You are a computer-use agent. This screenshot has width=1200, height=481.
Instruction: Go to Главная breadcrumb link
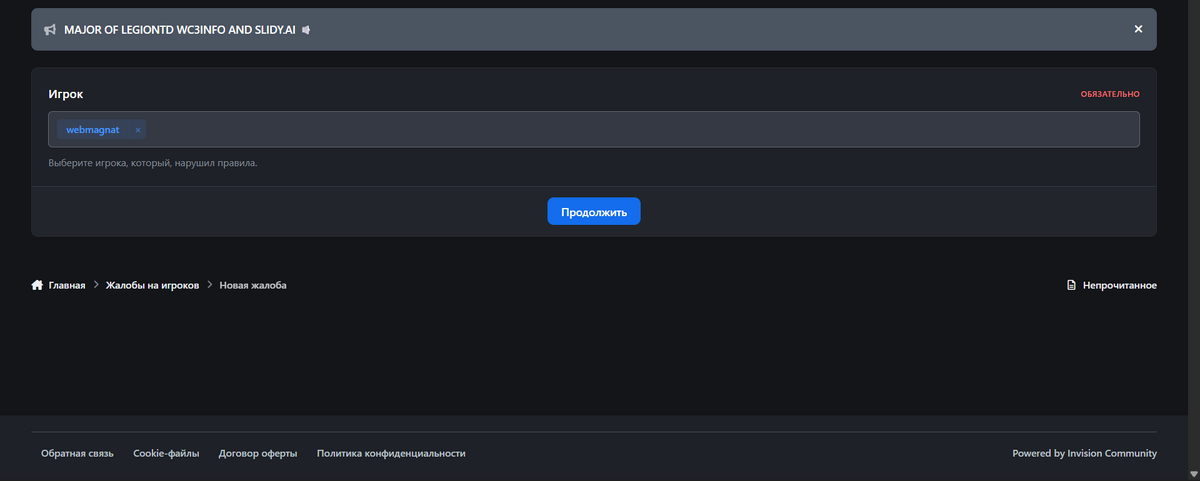pyautogui.click(x=66, y=285)
